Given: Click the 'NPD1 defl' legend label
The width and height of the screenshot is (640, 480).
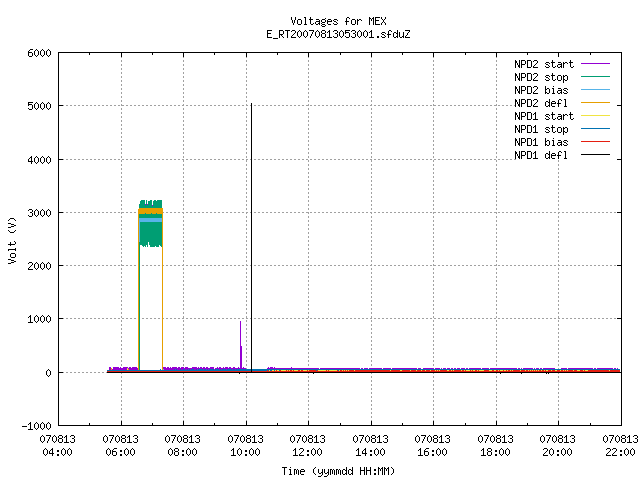Looking at the screenshot, I should 541,156.
